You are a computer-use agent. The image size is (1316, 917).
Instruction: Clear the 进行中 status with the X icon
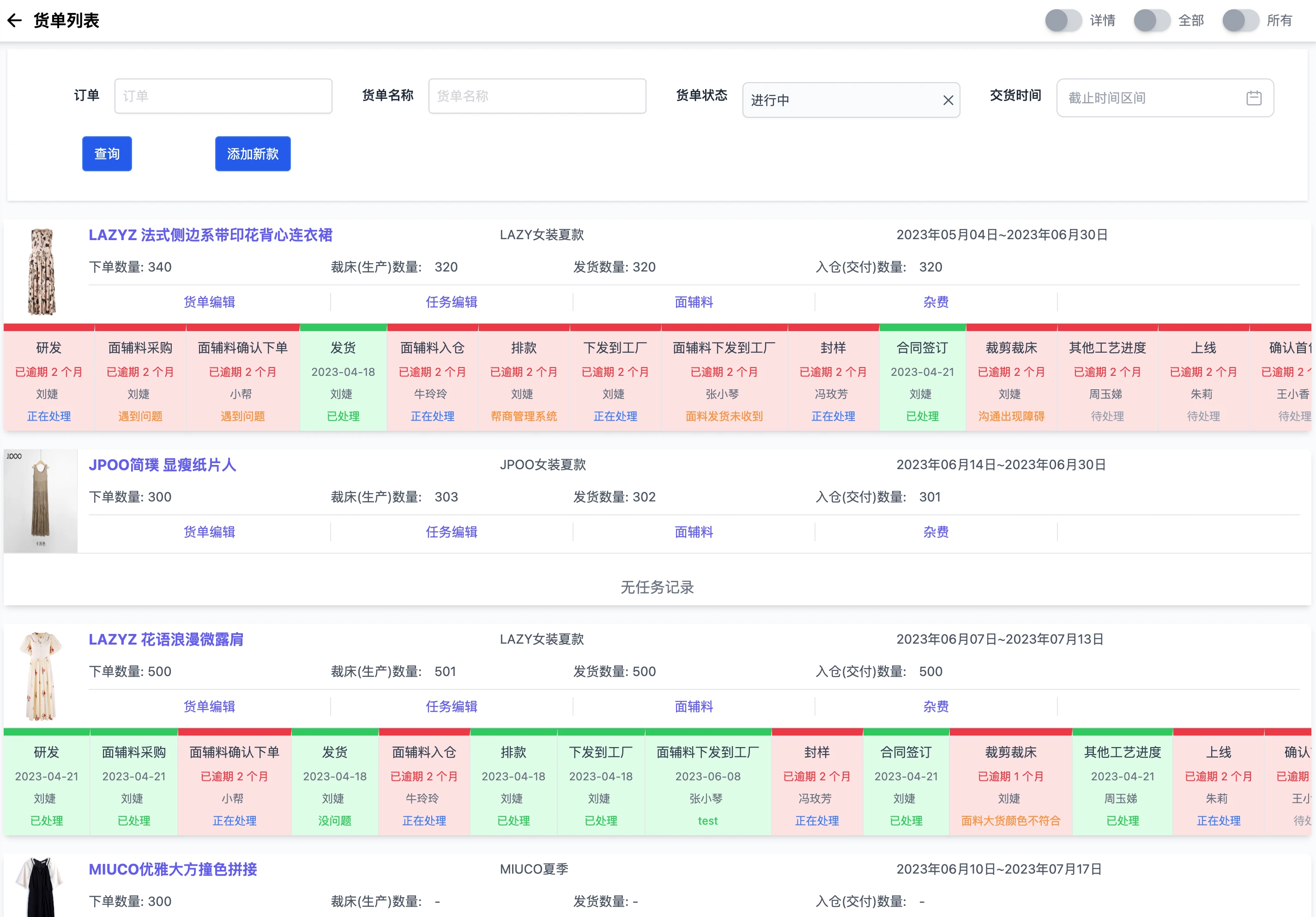[948, 99]
